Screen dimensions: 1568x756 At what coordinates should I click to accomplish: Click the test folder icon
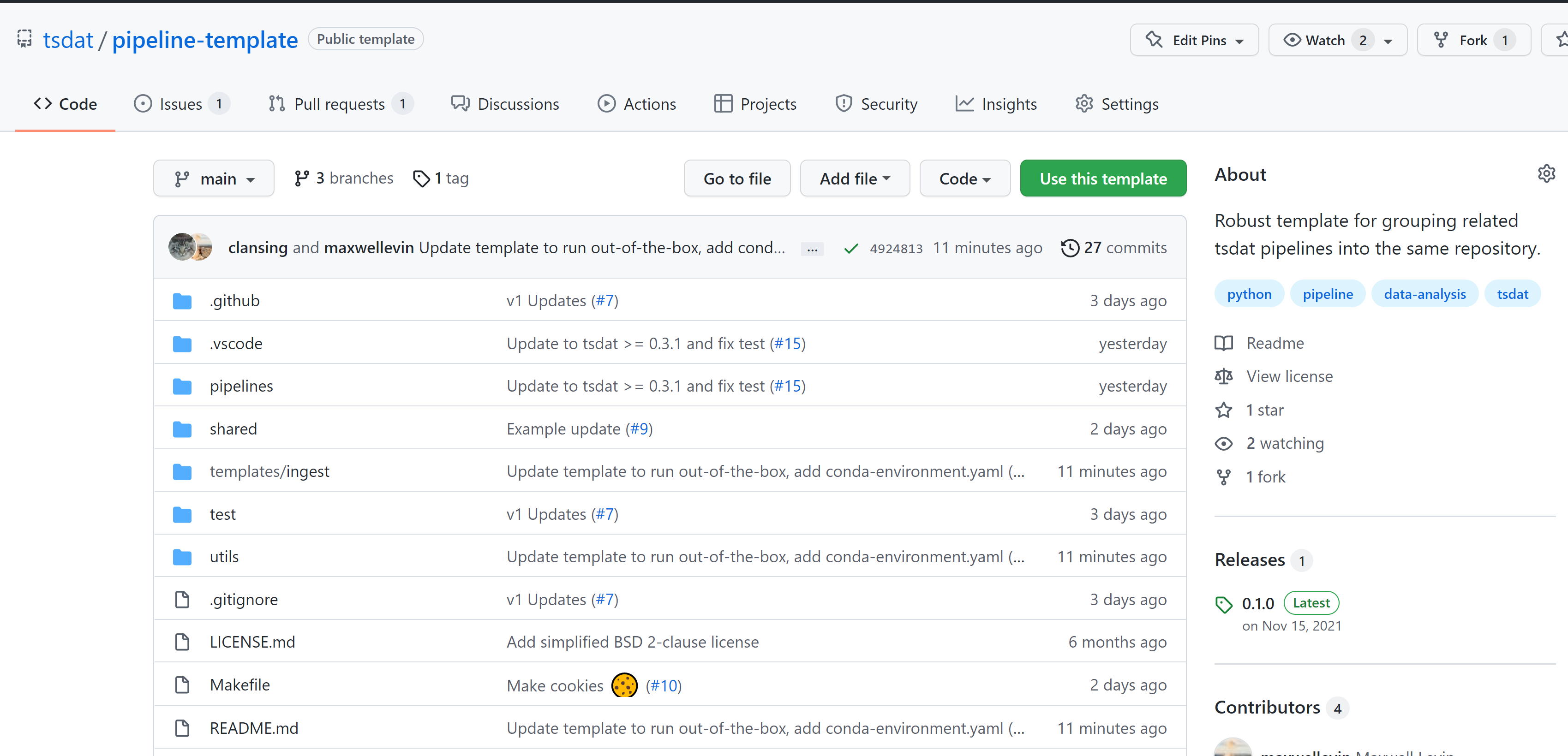click(x=182, y=515)
